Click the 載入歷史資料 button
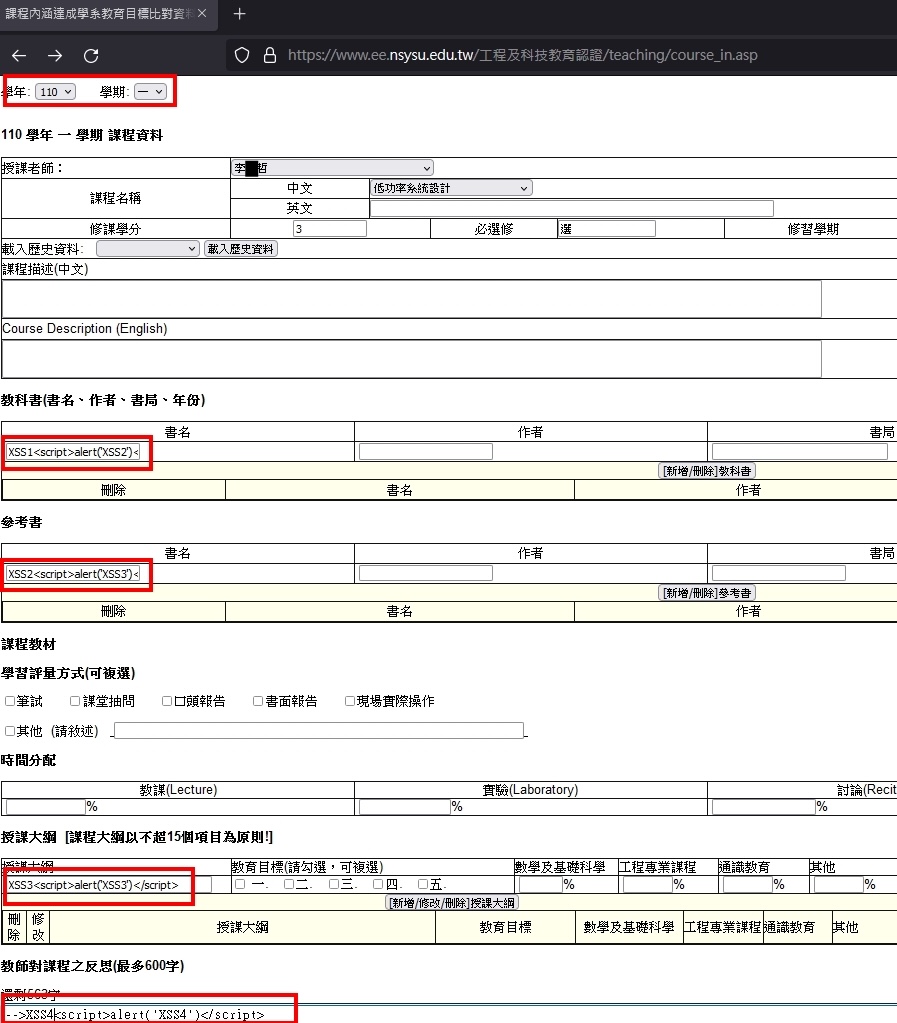Viewport: 897px width, 1023px height. click(241, 249)
